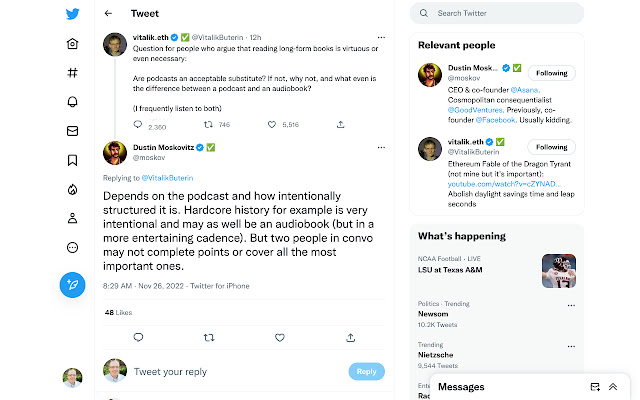Open more options on vitalik.eth's tweet
Image resolution: width=640 pixels, height=400 pixels.
(381, 38)
